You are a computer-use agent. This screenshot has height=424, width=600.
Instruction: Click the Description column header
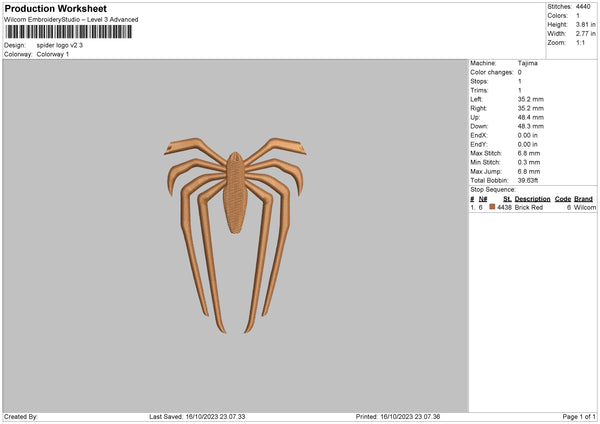[532, 199]
